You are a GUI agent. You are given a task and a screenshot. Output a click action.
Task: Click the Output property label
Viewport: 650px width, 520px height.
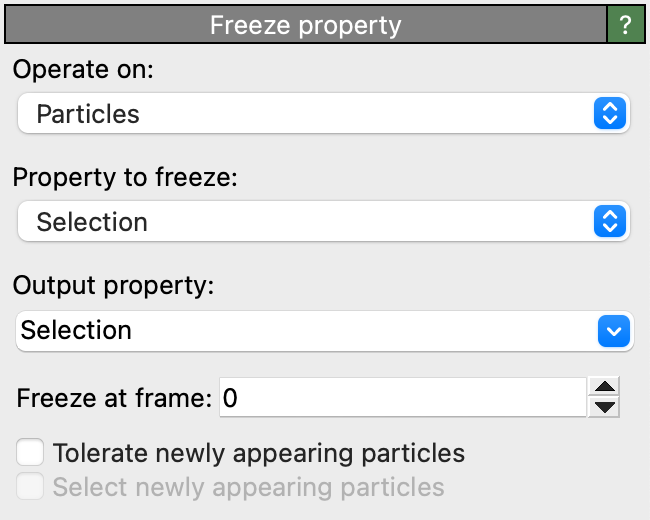[x=114, y=285]
